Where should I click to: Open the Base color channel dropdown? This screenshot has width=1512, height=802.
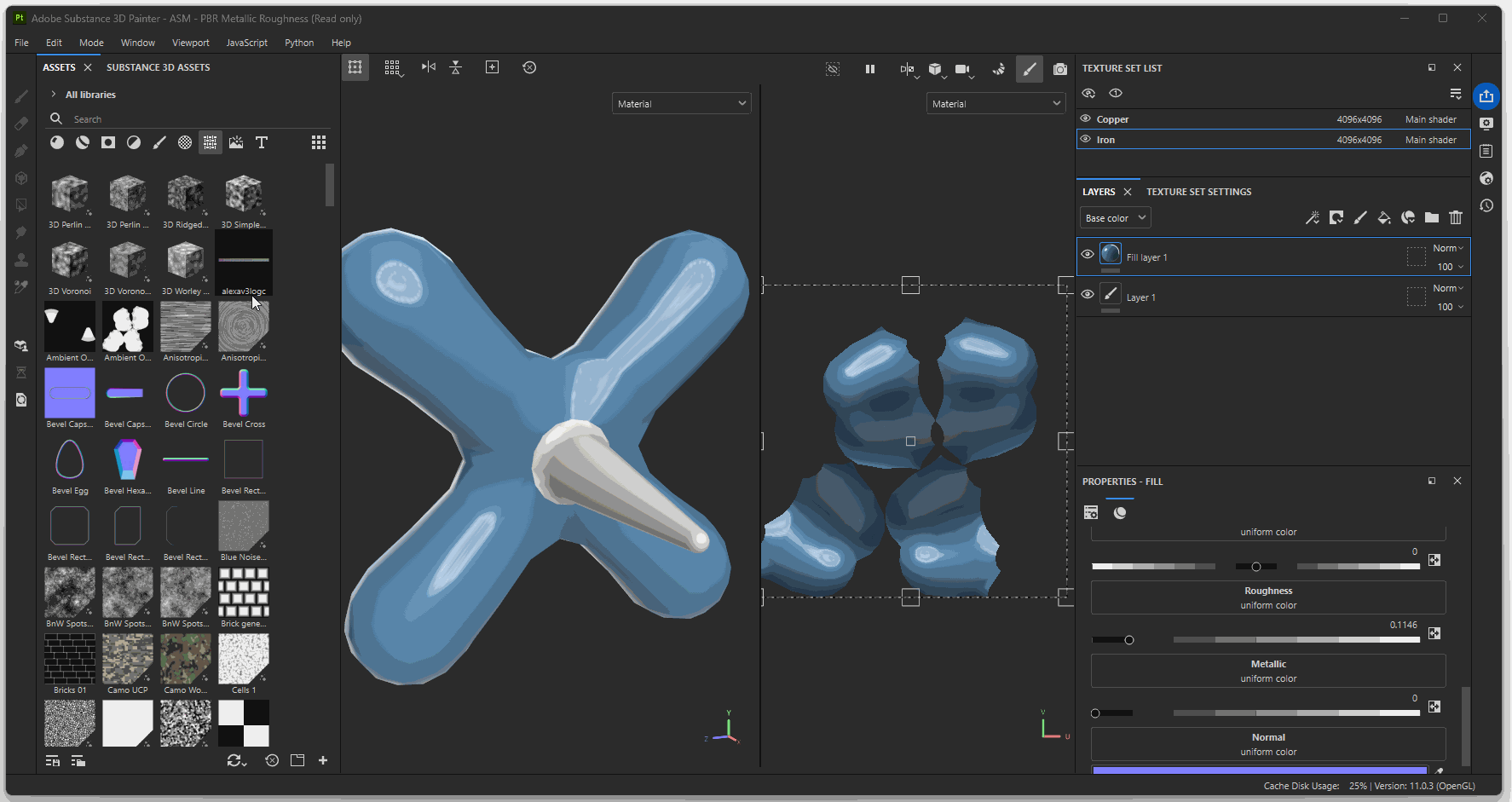pyautogui.click(x=1115, y=218)
